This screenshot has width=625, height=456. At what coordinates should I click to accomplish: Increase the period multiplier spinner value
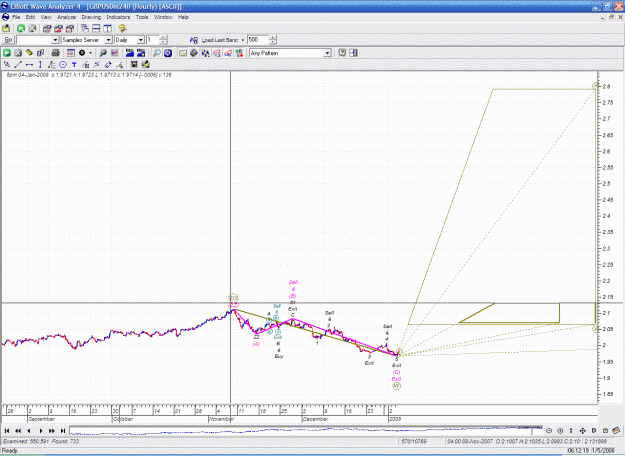click(x=163, y=38)
